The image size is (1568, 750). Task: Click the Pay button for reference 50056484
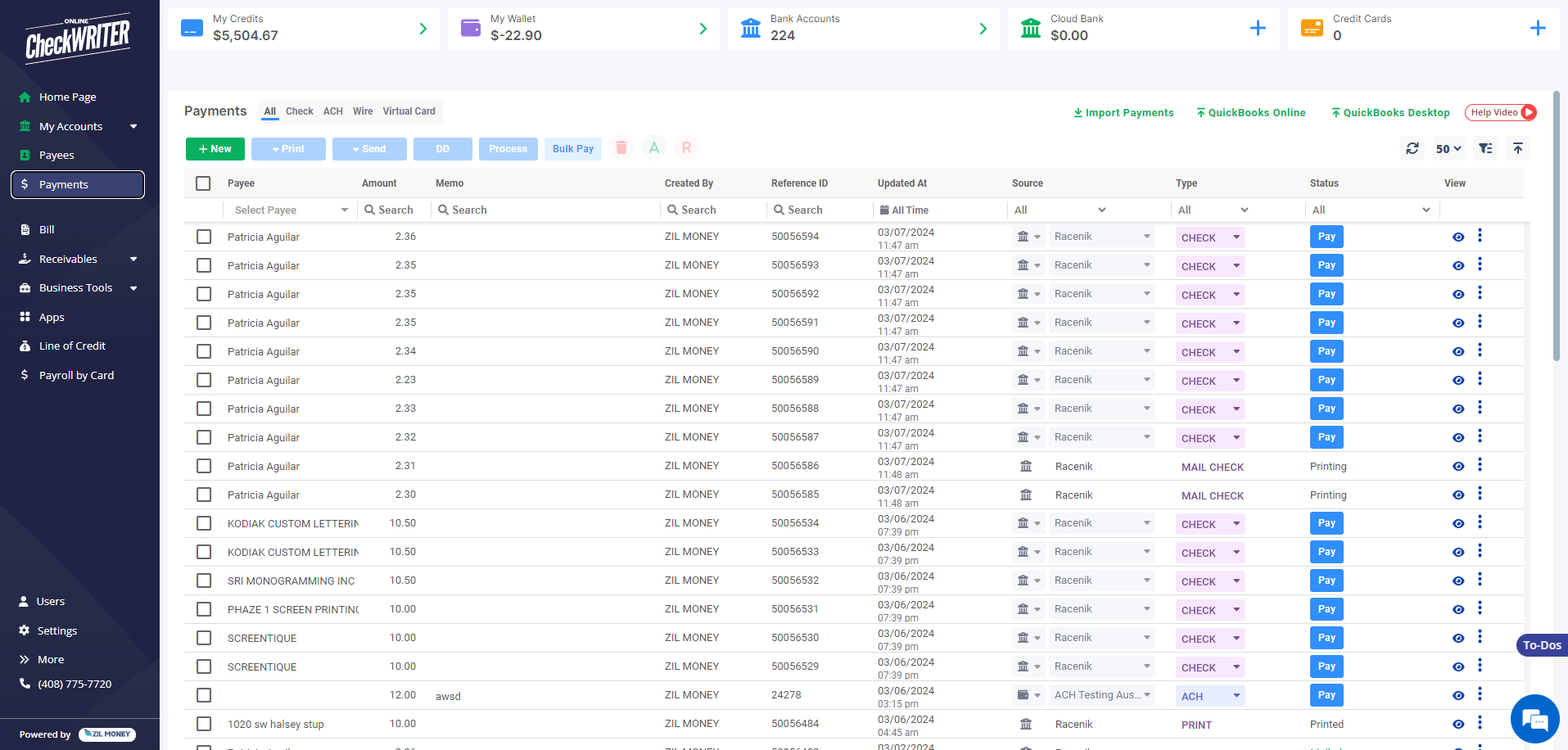(x=1326, y=724)
